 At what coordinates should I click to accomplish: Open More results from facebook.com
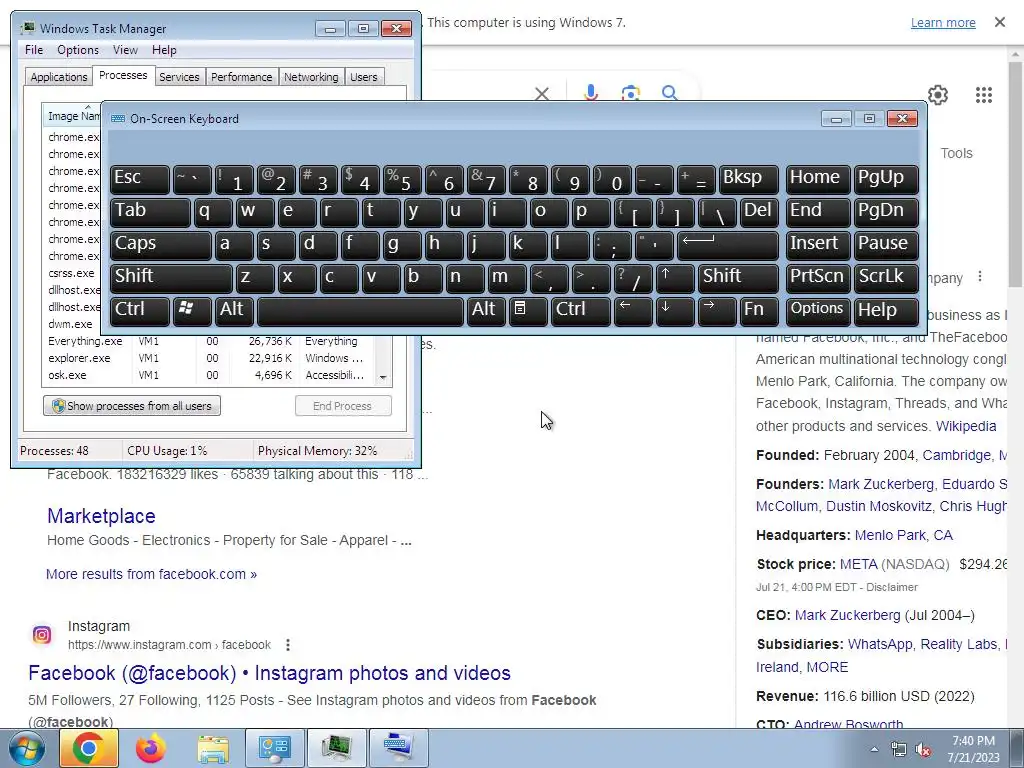pyautogui.click(x=152, y=574)
